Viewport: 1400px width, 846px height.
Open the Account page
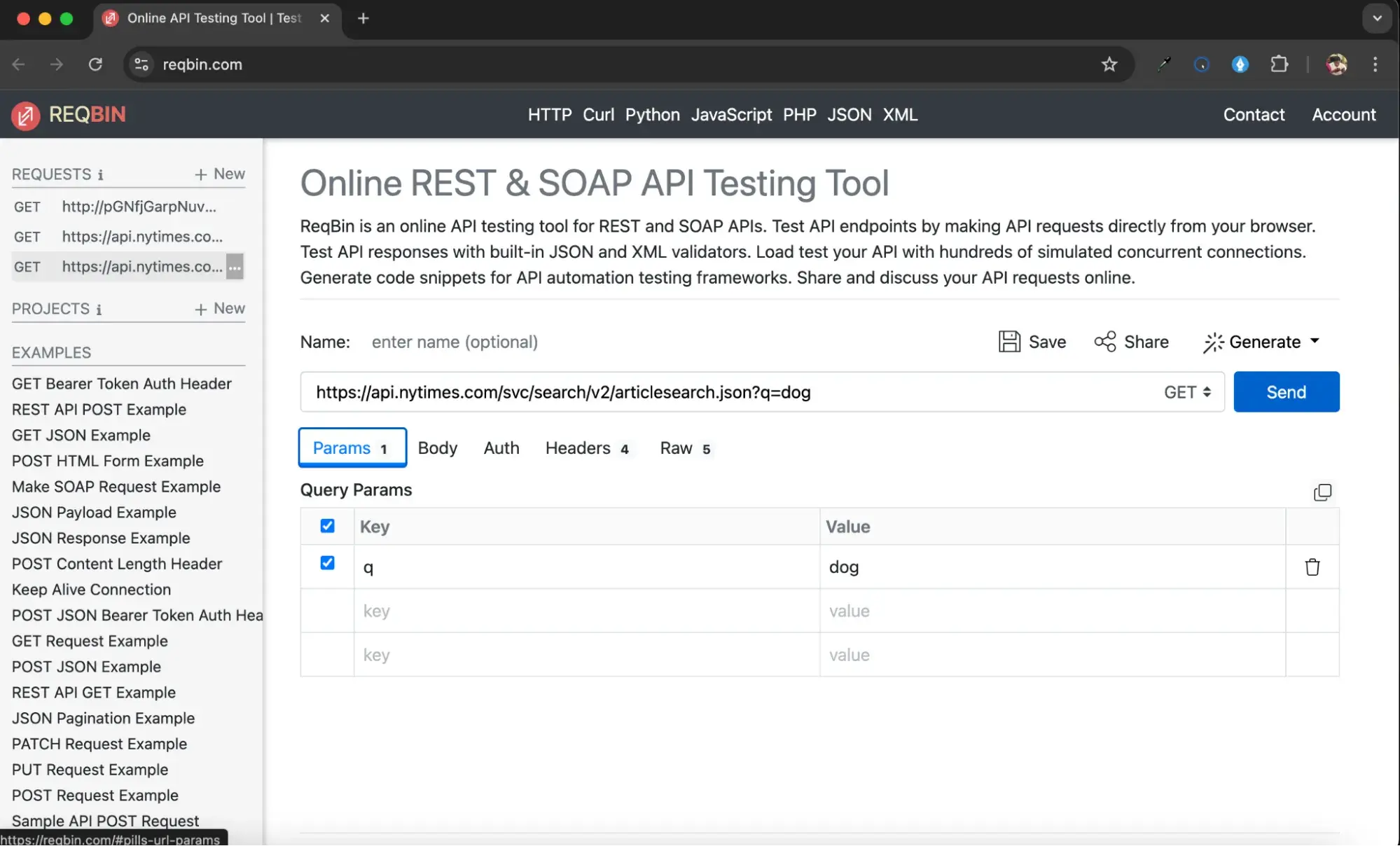pyautogui.click(x=1343, y=115)
